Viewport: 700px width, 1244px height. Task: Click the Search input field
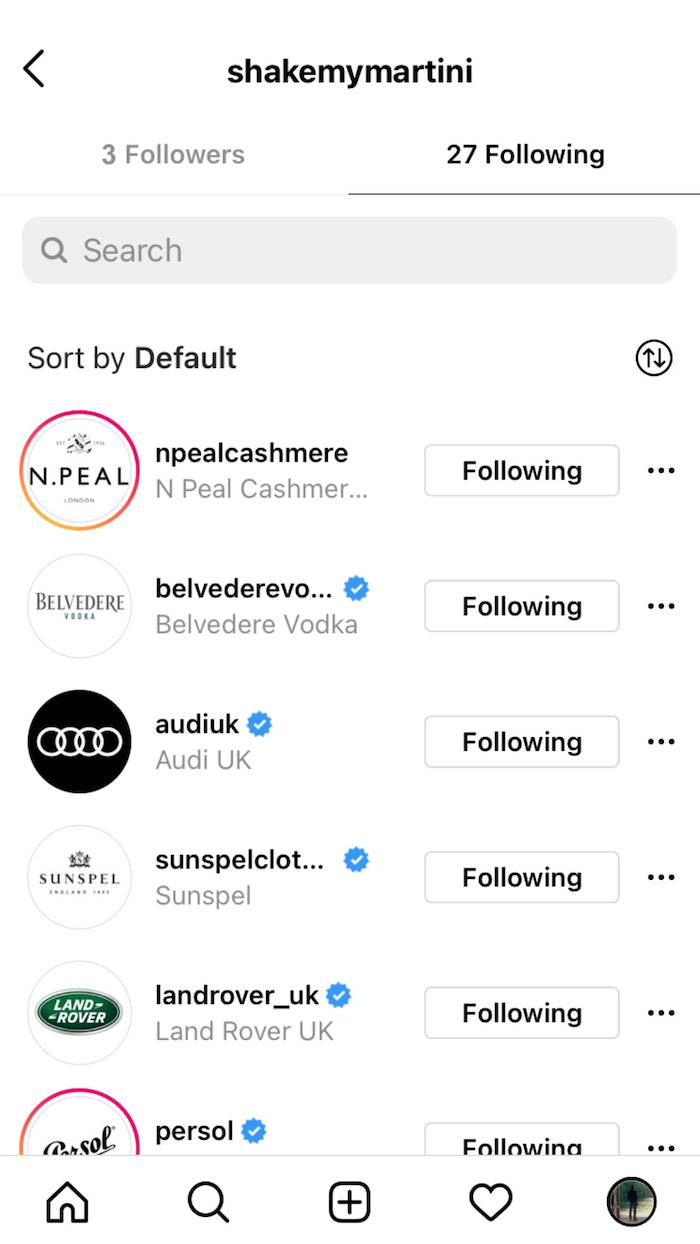coord(348,250)
